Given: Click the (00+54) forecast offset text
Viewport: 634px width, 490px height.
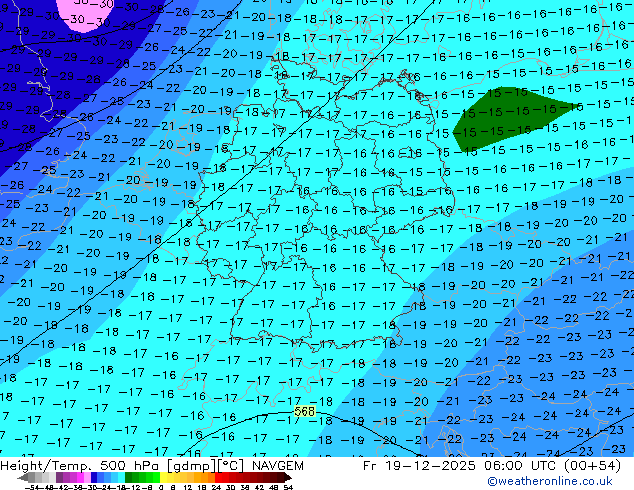Looking at the screenshot, I should (604, 467).
